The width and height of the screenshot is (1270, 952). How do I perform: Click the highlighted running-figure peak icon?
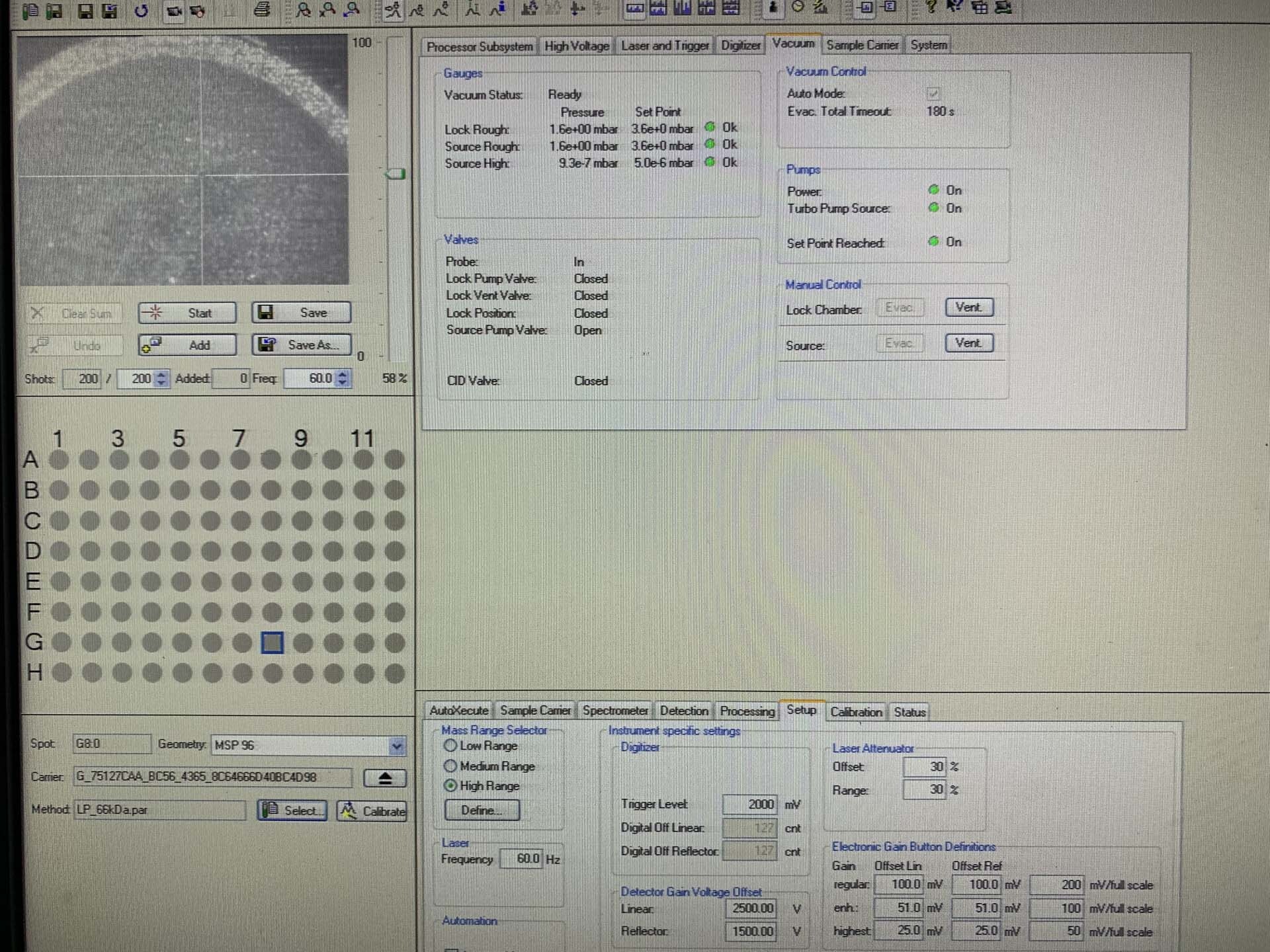coord(394,10)
